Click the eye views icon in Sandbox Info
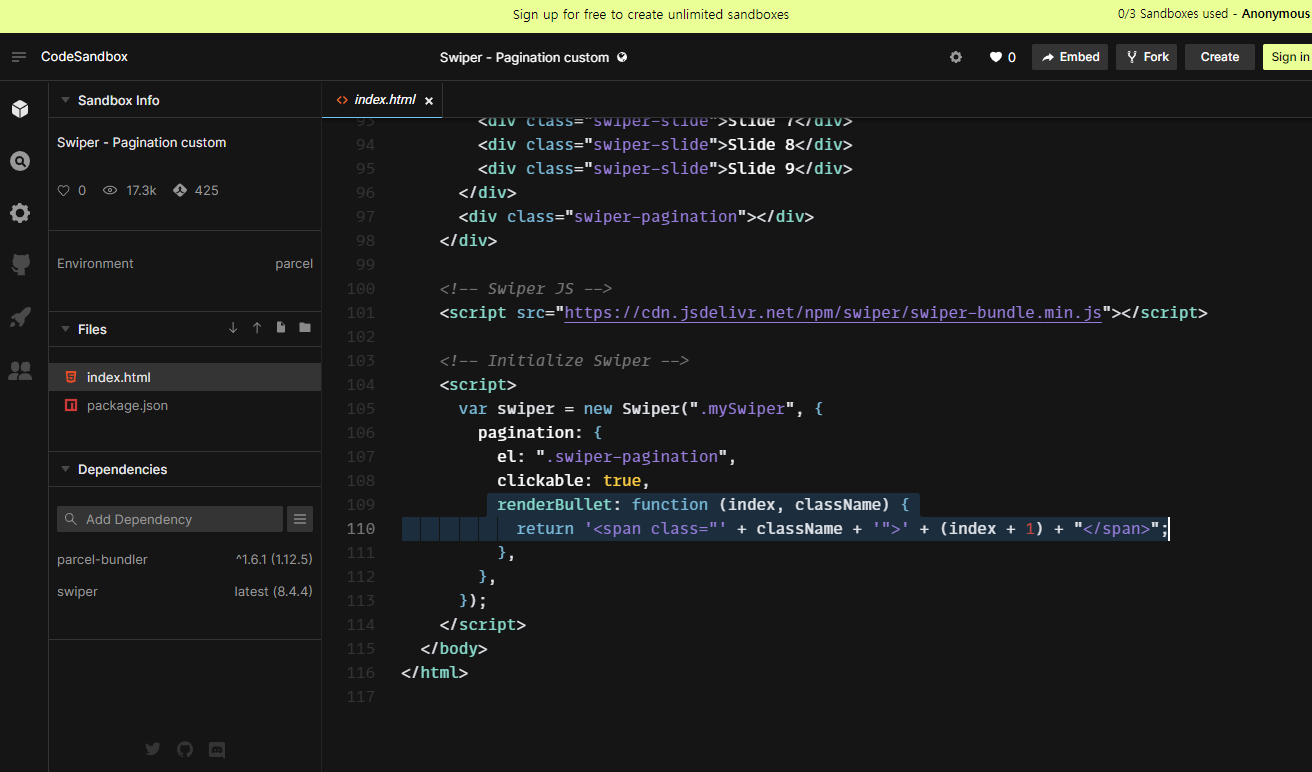 tap(110, 190)
